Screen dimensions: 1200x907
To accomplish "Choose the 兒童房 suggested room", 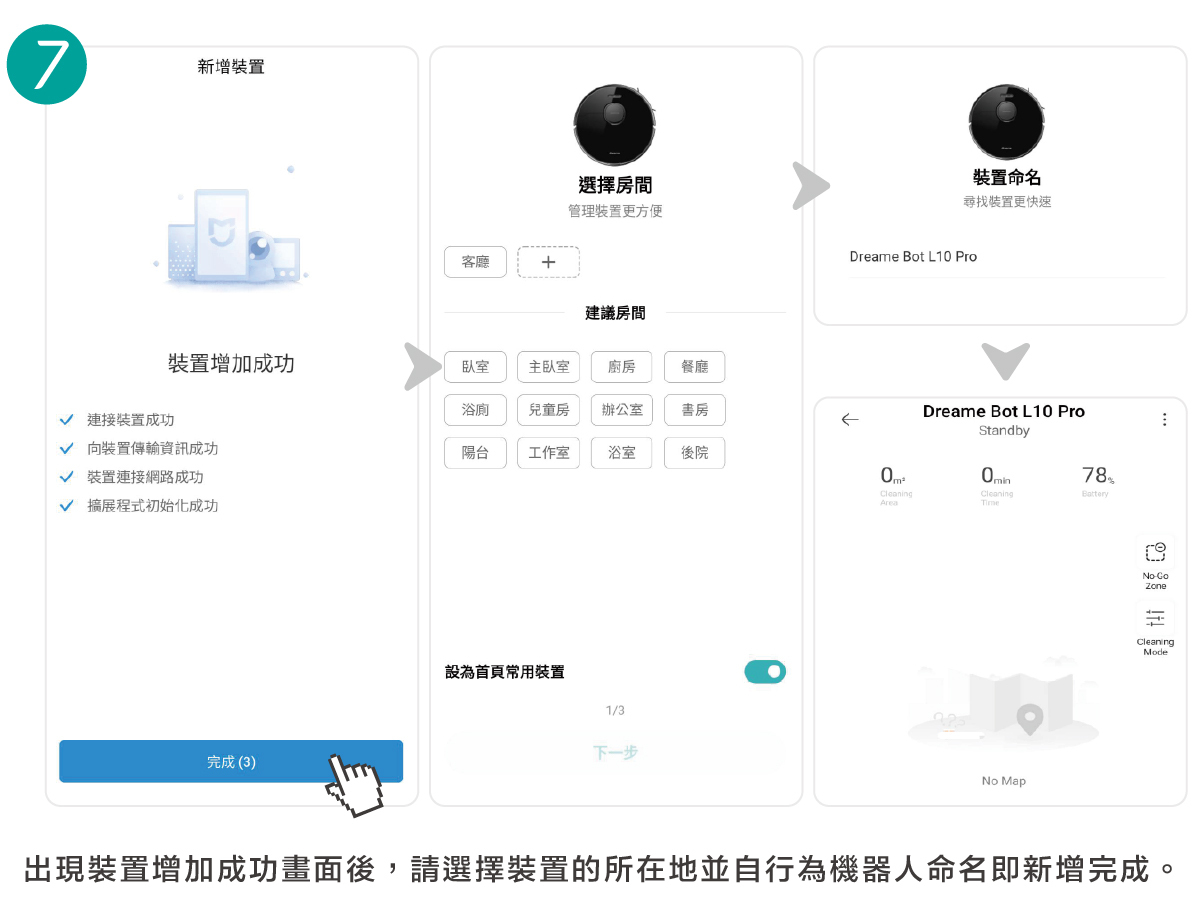I will point(548,410).
